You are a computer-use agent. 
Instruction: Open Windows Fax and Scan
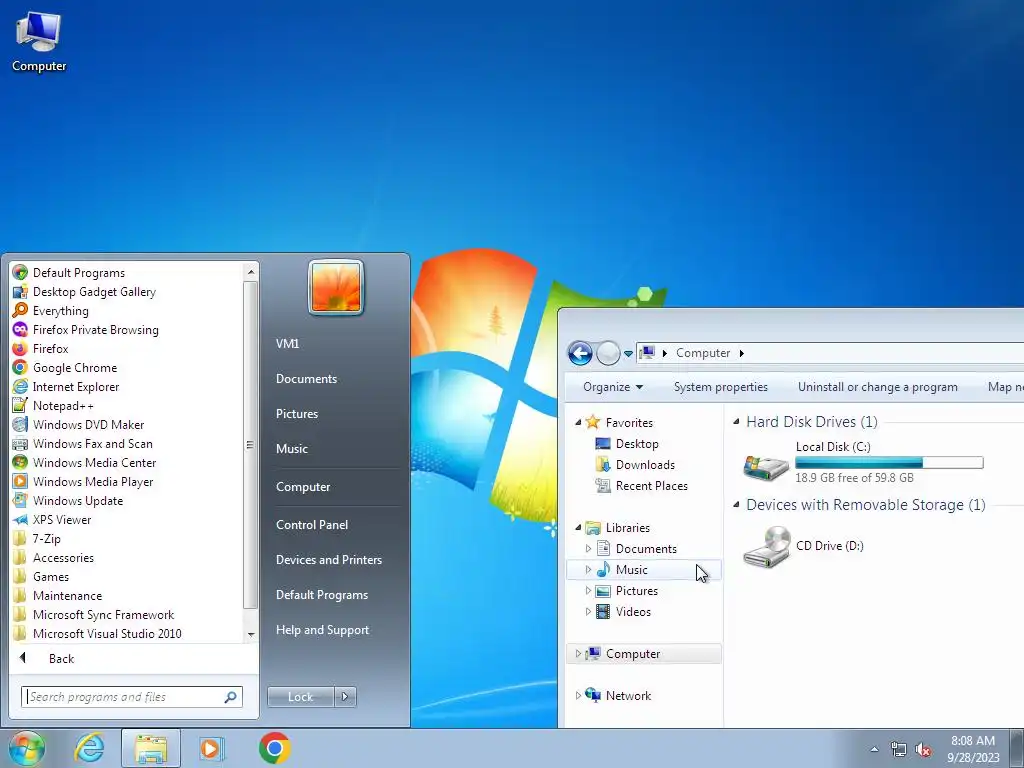tap(92, 443)
